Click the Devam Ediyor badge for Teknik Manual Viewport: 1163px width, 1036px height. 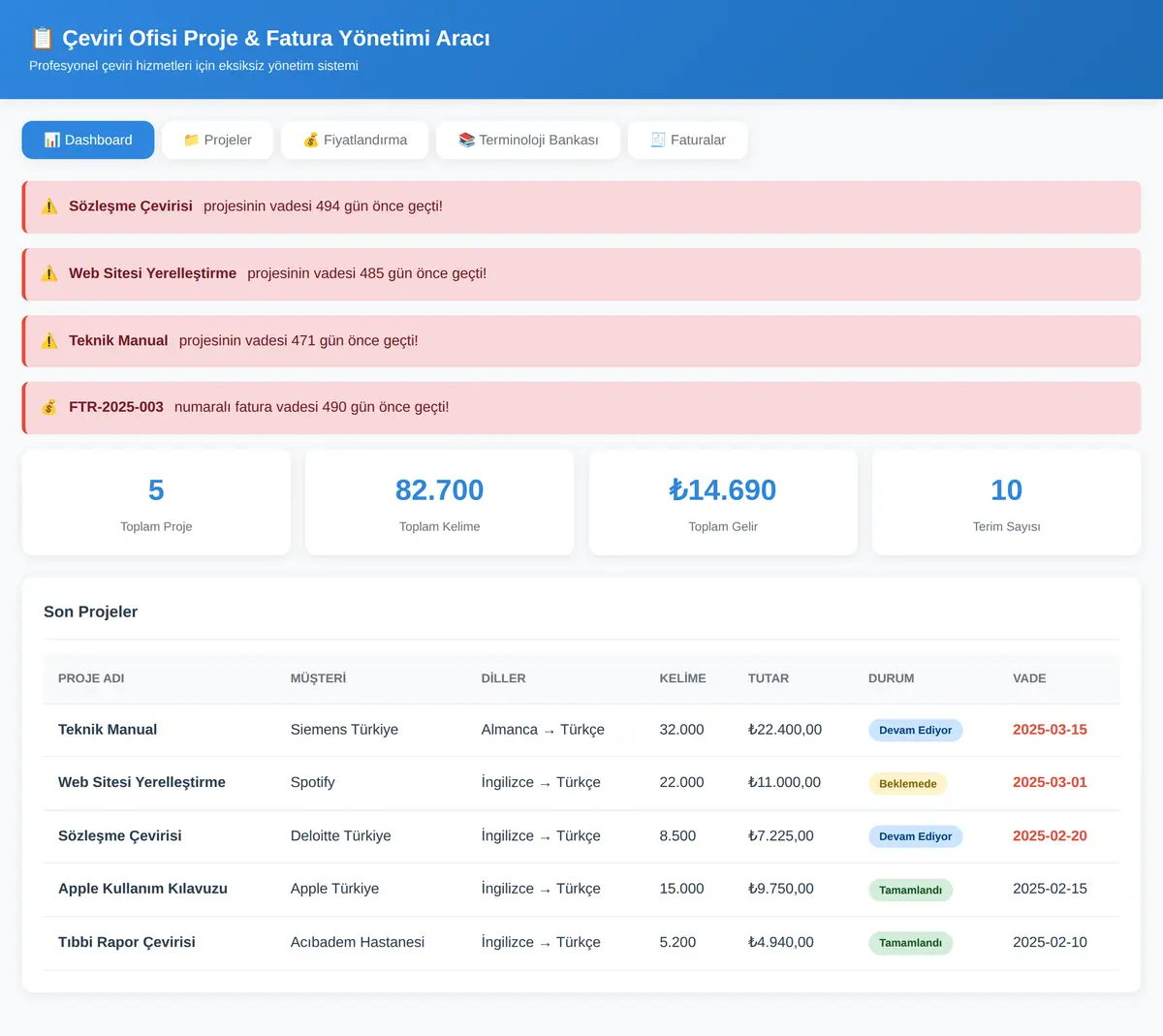(x=915, y=730)
